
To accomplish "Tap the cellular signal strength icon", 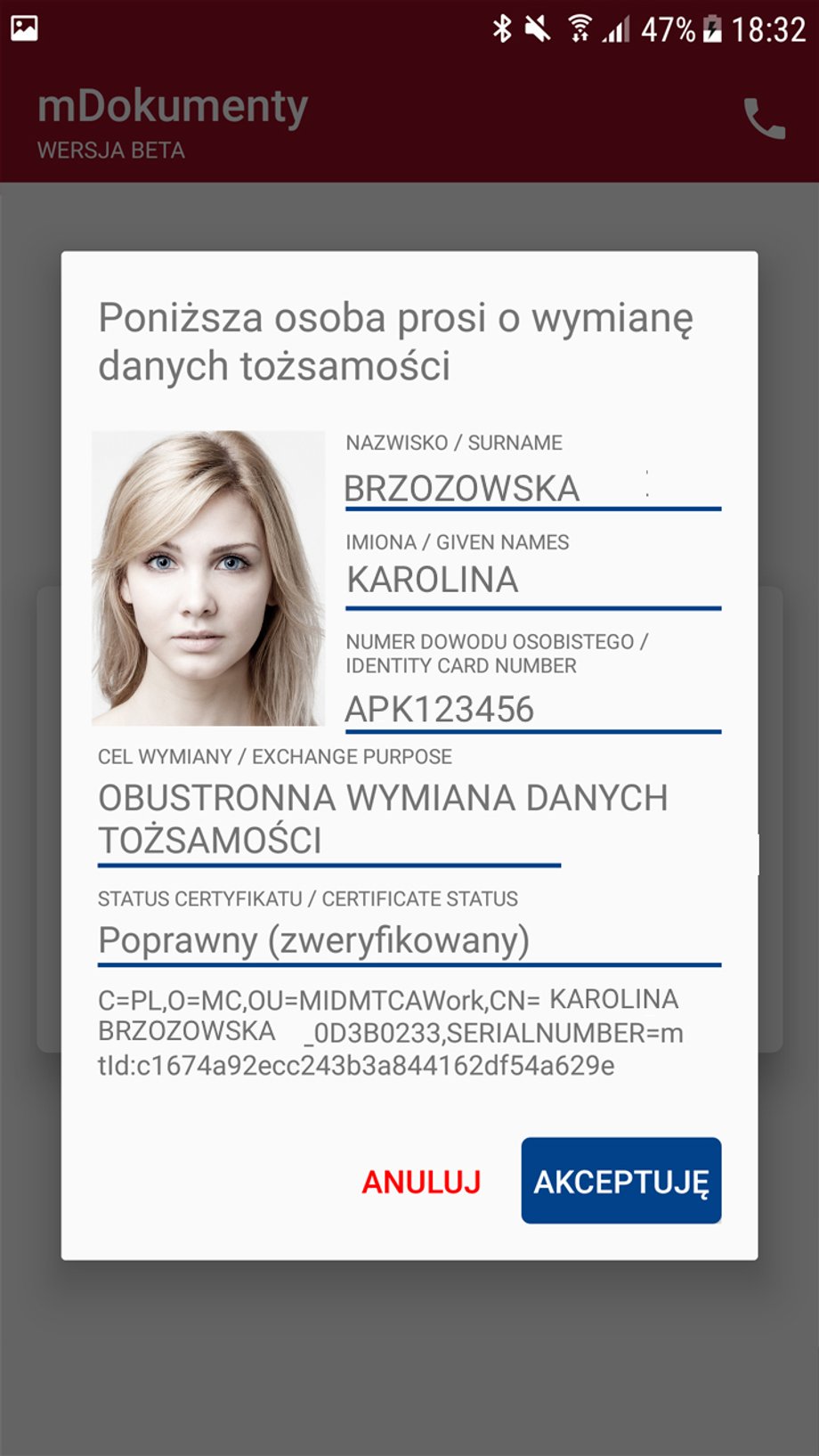I will pyautogui.click(x=616, y=29).
